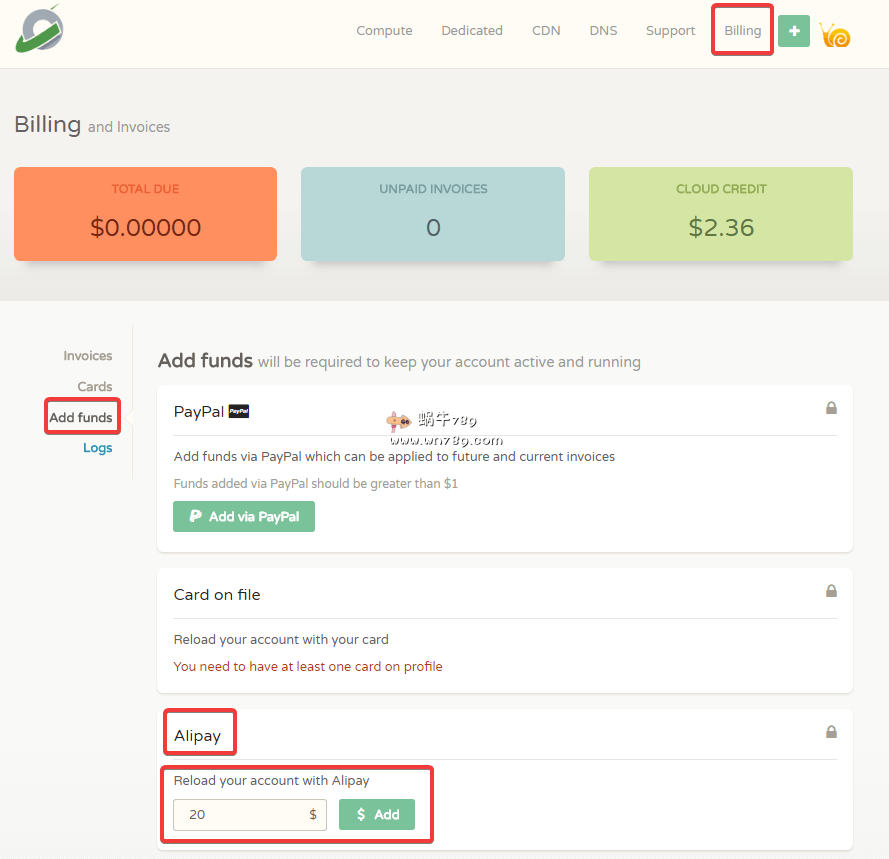Switch to the Invoices tab
The image size is (889, 859).
pos(88,356)
